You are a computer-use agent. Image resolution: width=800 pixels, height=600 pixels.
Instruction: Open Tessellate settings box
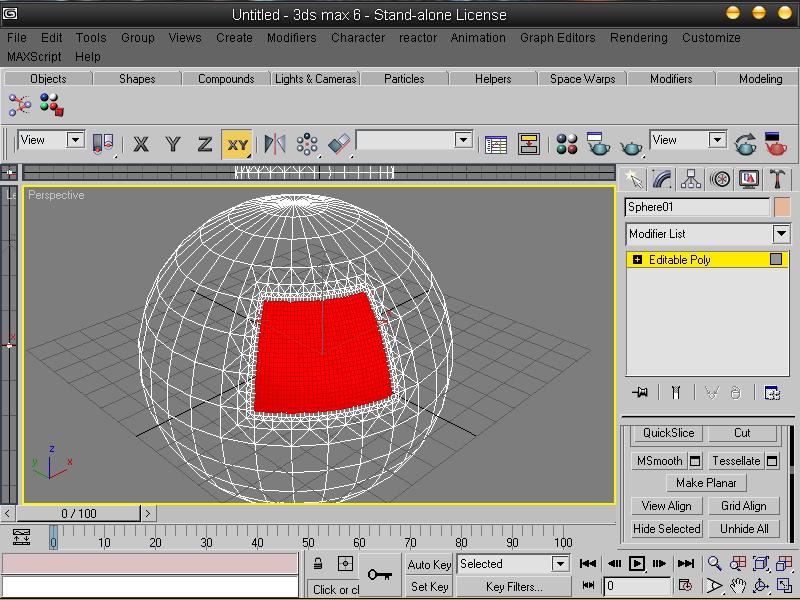point(772,461)
